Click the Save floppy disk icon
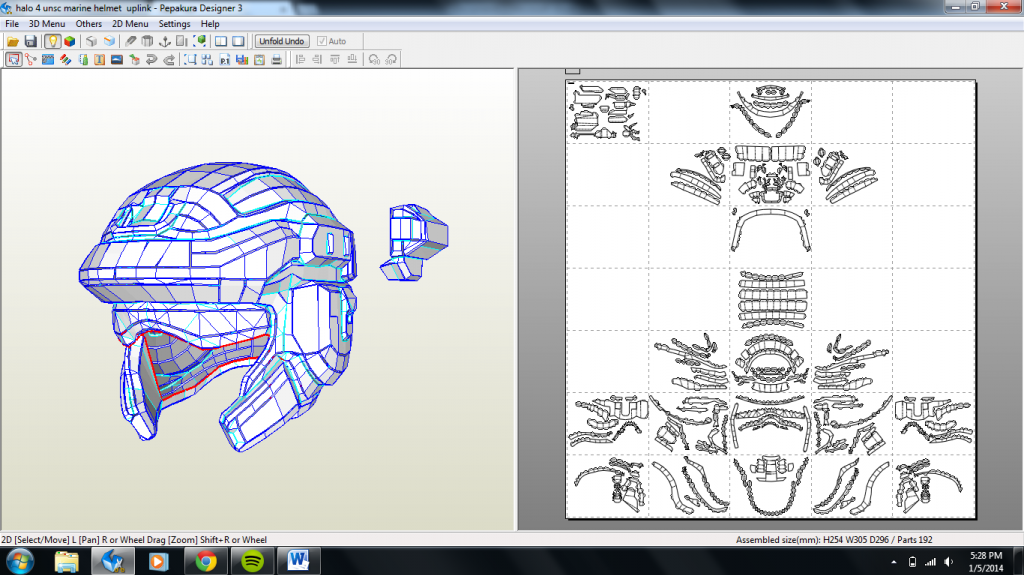The height and width of the screenshot is (575, 1024). (30, 41)
